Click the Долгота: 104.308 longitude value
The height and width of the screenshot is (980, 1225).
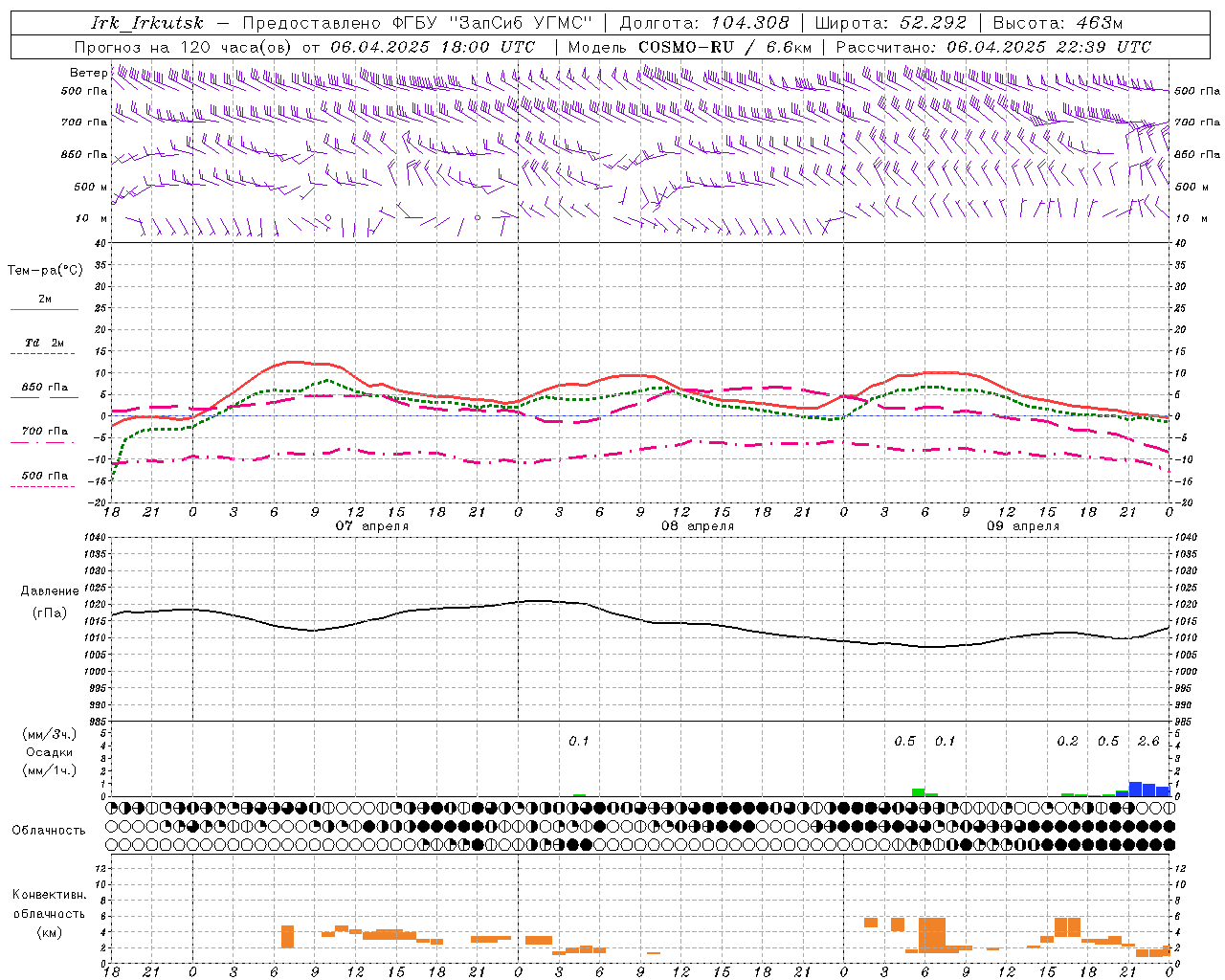pos(704,23)
